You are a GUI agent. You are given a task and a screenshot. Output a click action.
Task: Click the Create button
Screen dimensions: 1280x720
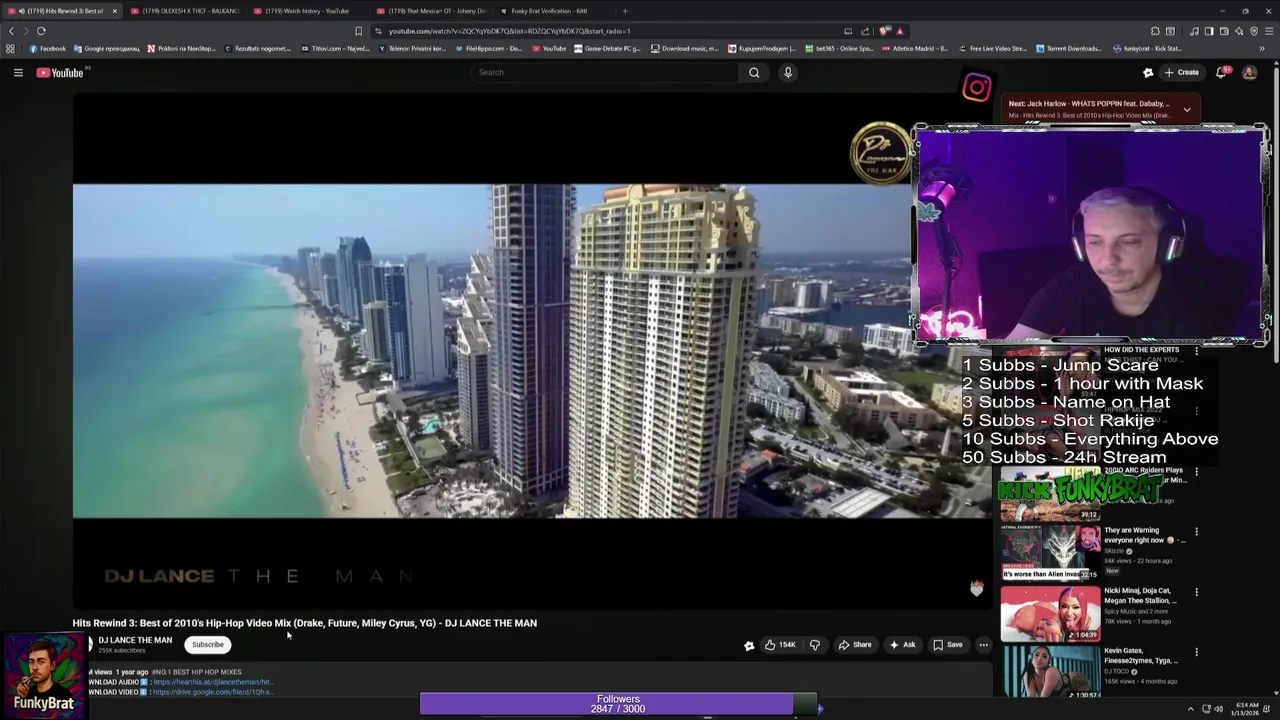pos(1181,72)
